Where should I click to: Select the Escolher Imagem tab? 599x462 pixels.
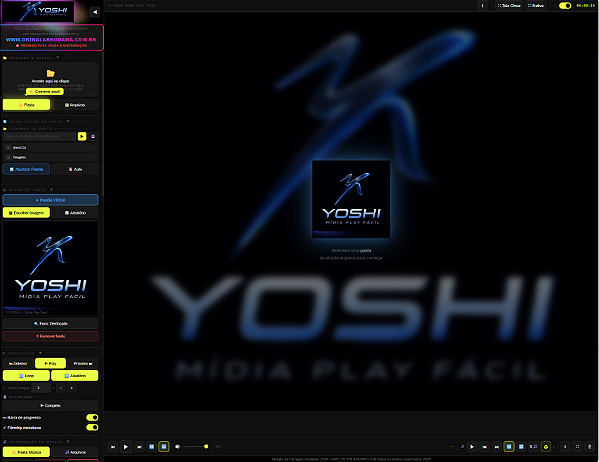pos(26,213)
